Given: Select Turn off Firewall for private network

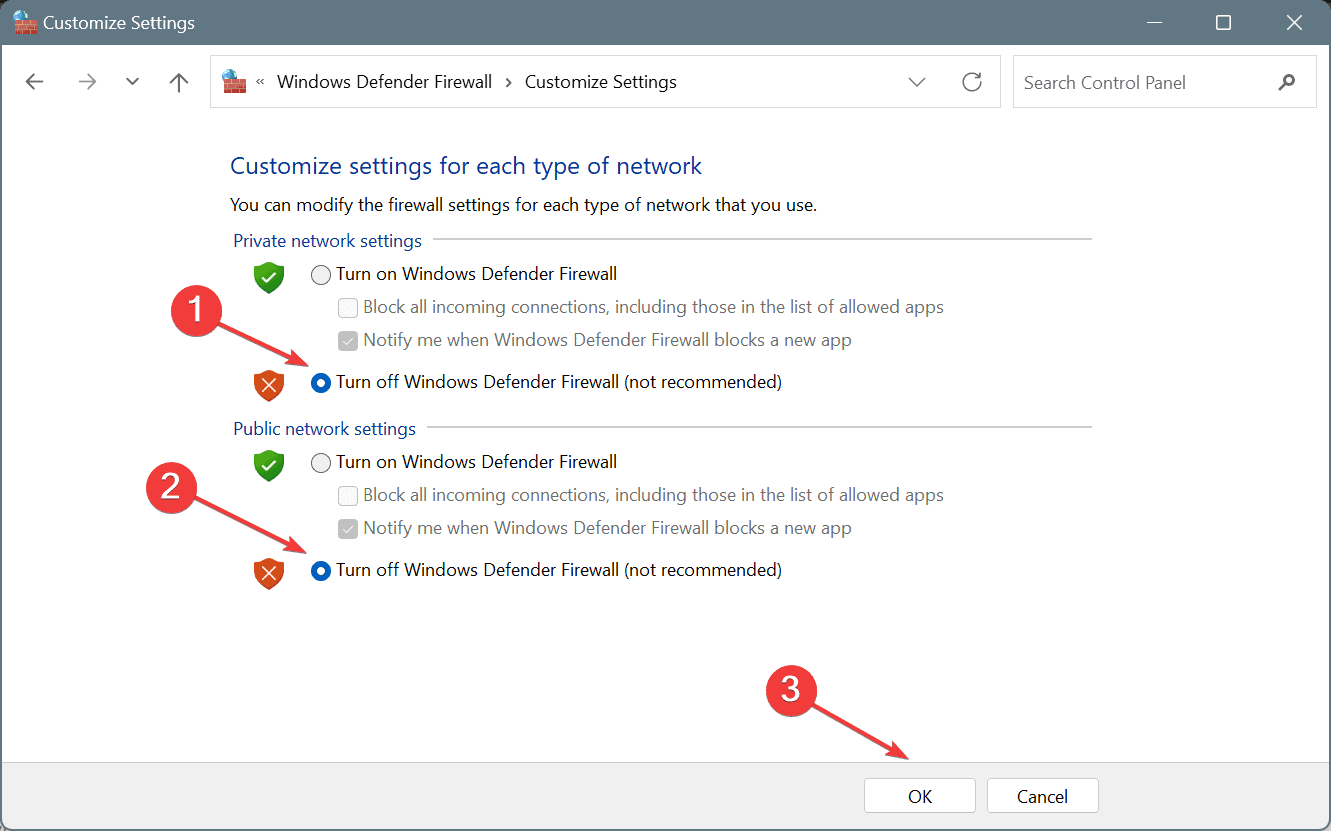Looking at the screenshot, I should [x=321, y=382].
